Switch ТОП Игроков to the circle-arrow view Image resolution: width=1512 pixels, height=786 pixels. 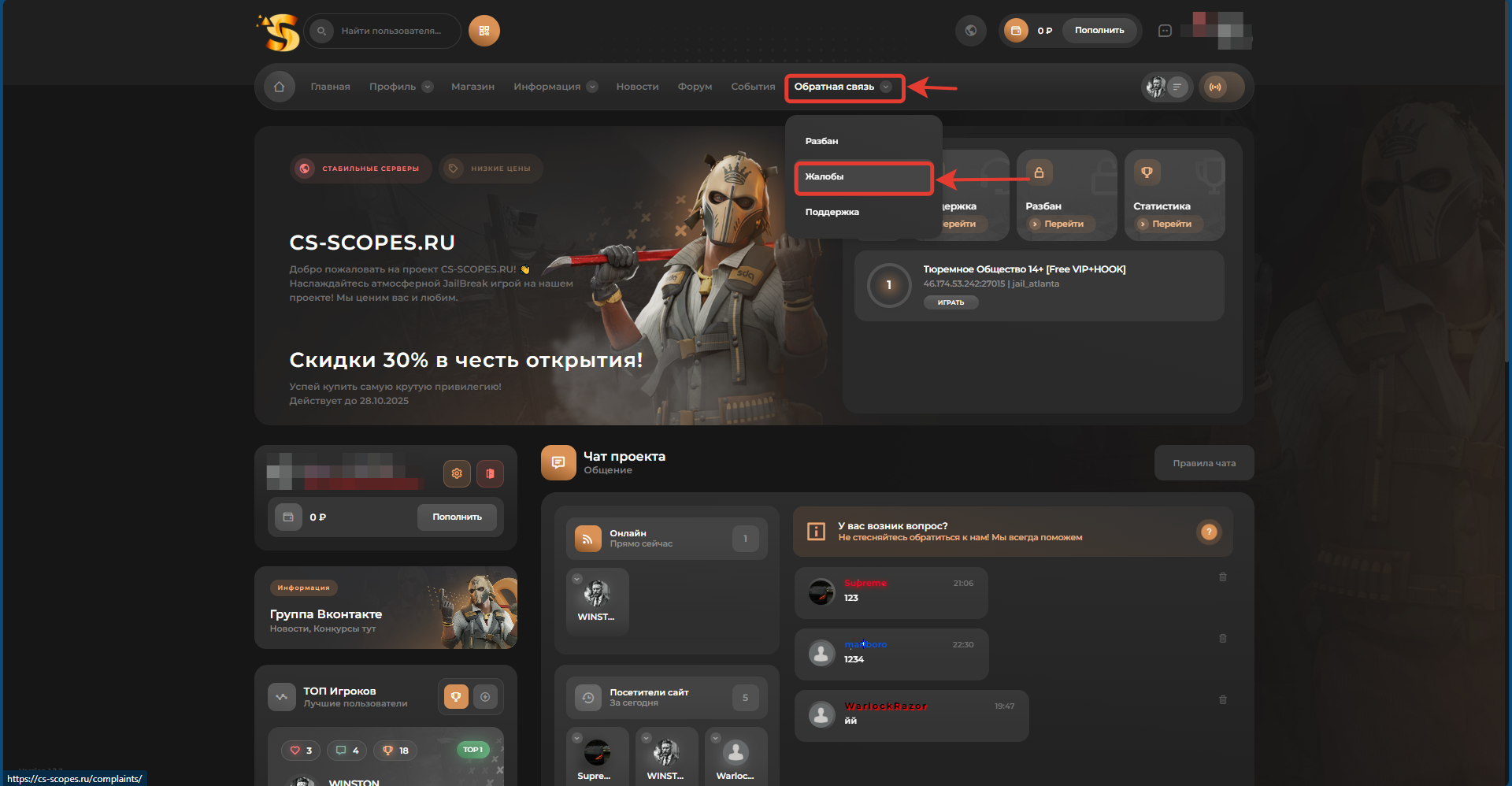tap(485, 696)
